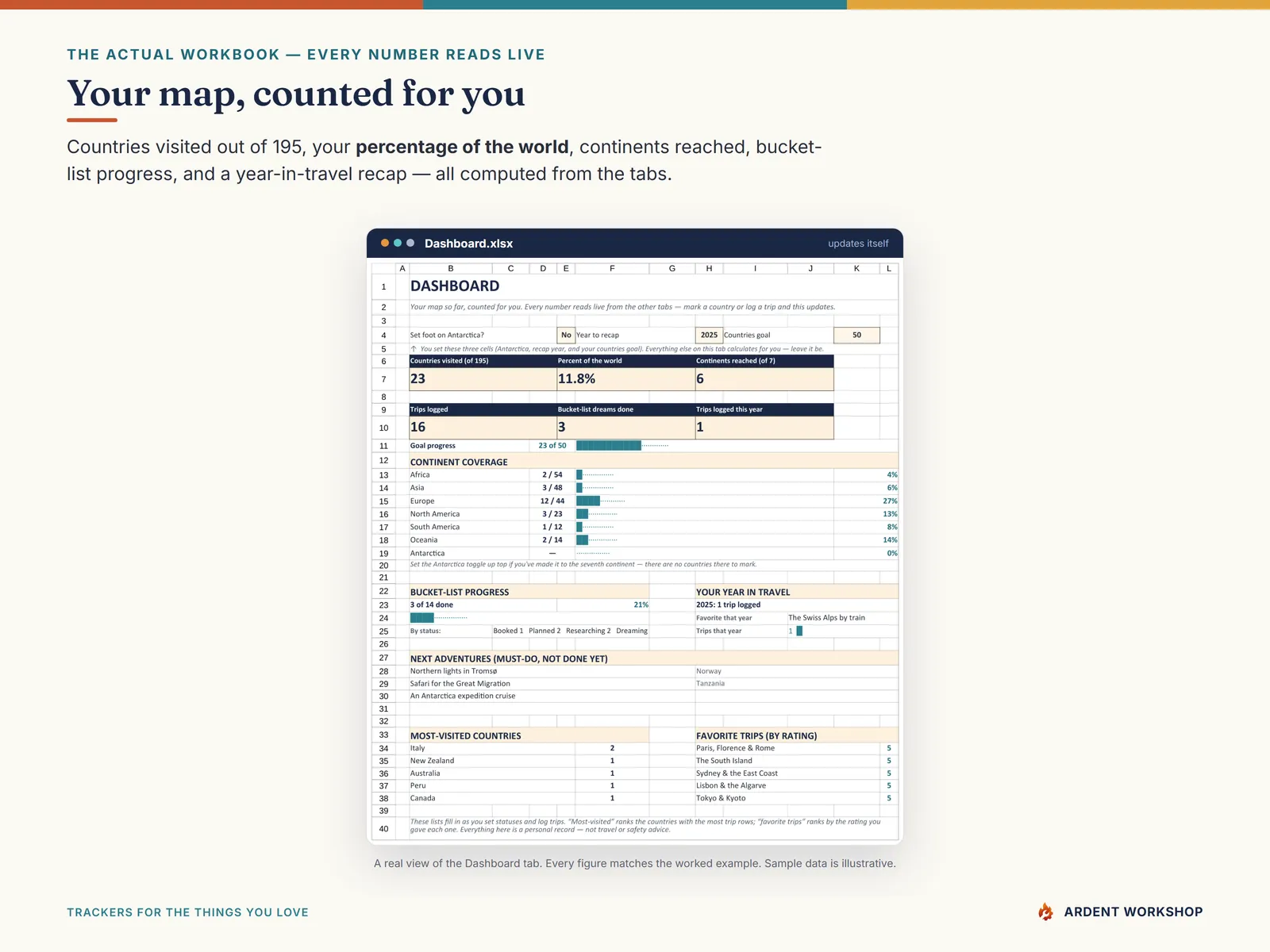The width and height of the screenshot is (1270, 952).
Task: Click the Asia row in continent coverage
Action: point(654,488)
